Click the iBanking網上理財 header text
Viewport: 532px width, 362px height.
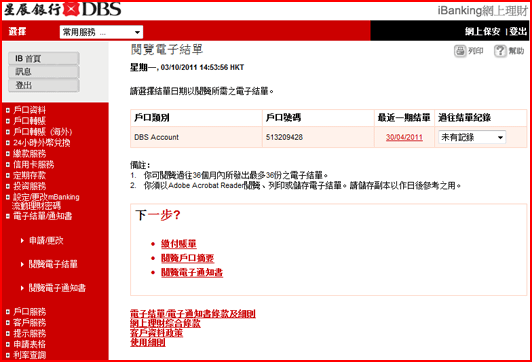click(482, 11)
